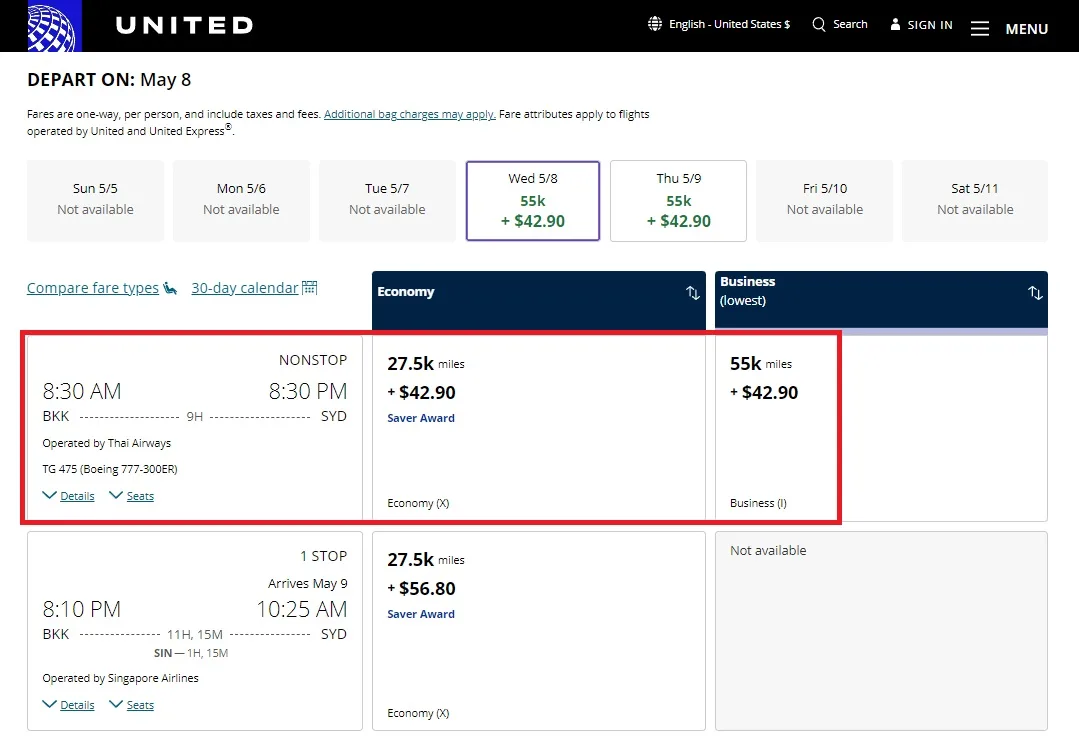Open the 30-day calendar link
The image size is (1079, 736).
(245, 288)
